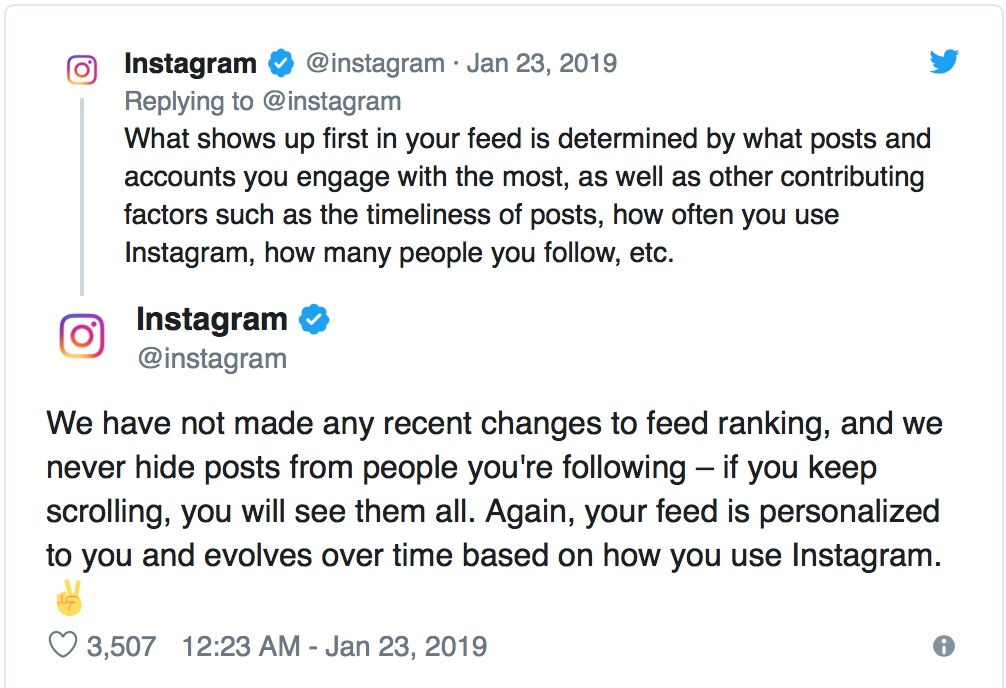Open the @instagram handle in top header

(375, 64)
